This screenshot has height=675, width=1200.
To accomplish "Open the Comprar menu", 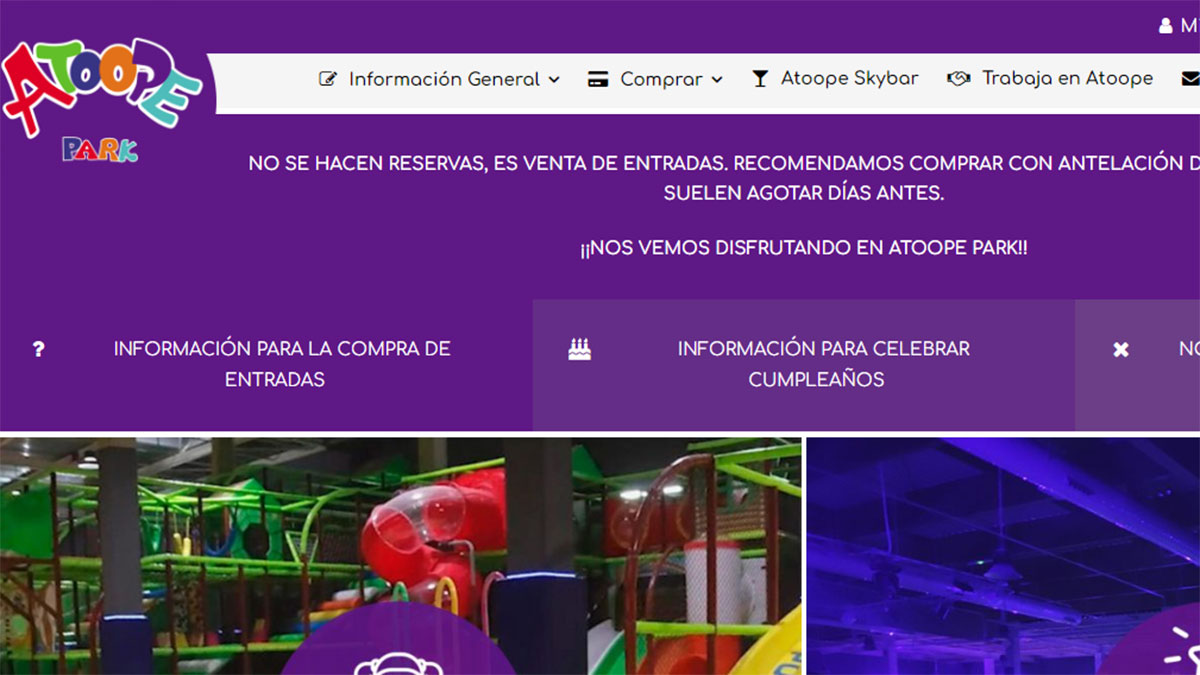I will tap(661, 79).
